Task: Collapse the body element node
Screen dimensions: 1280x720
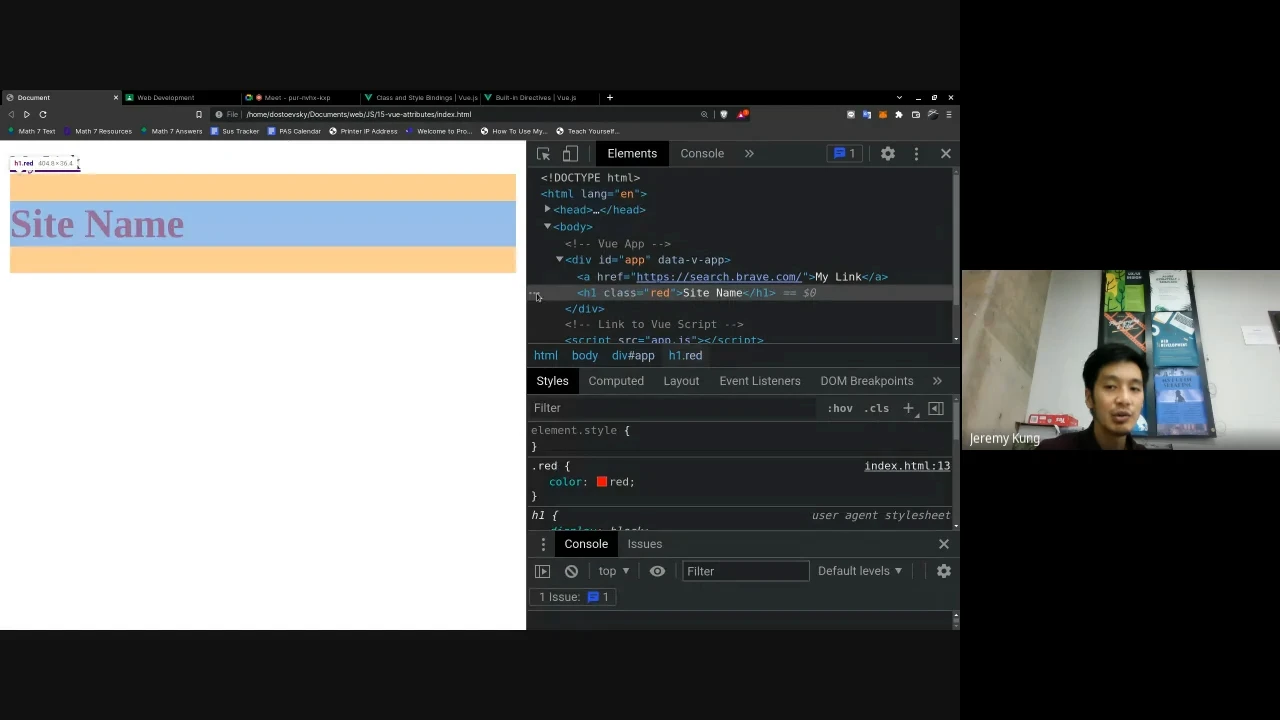Action: tap(547, 227)
